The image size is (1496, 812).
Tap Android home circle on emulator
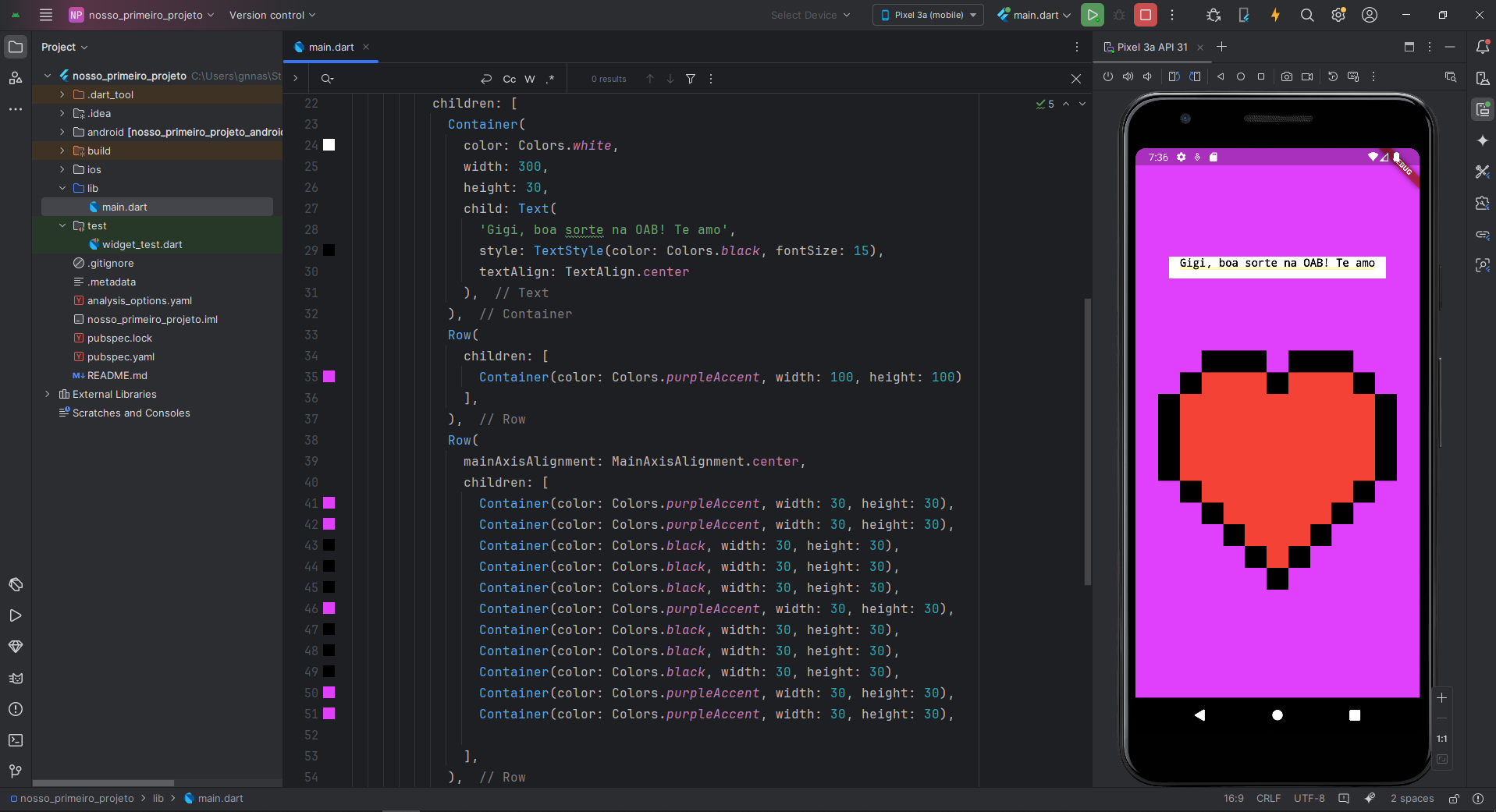tap(1277, 715)
